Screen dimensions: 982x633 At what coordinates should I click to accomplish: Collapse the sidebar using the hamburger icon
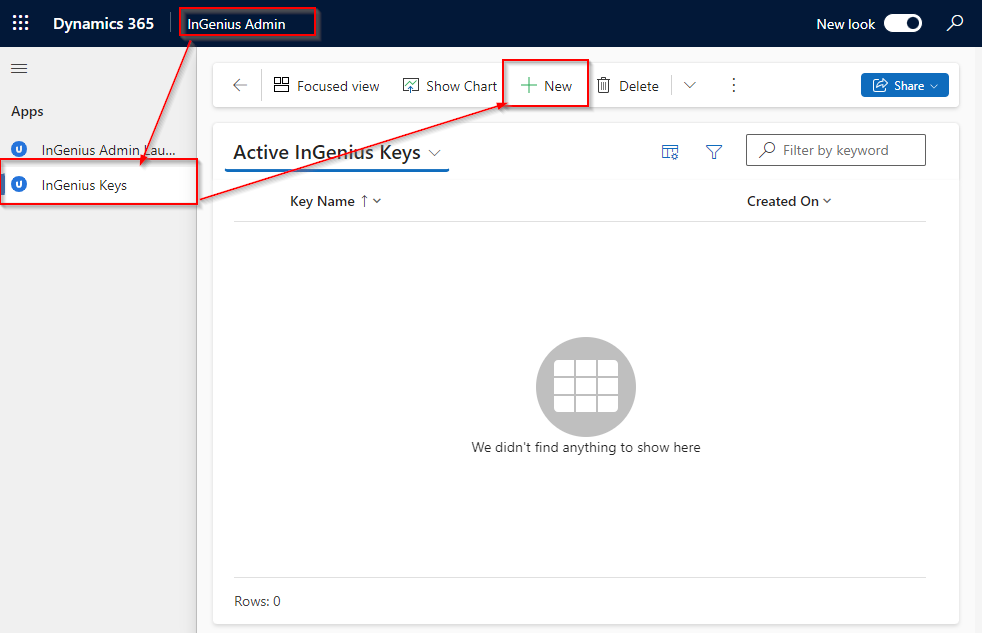(19, 69)
